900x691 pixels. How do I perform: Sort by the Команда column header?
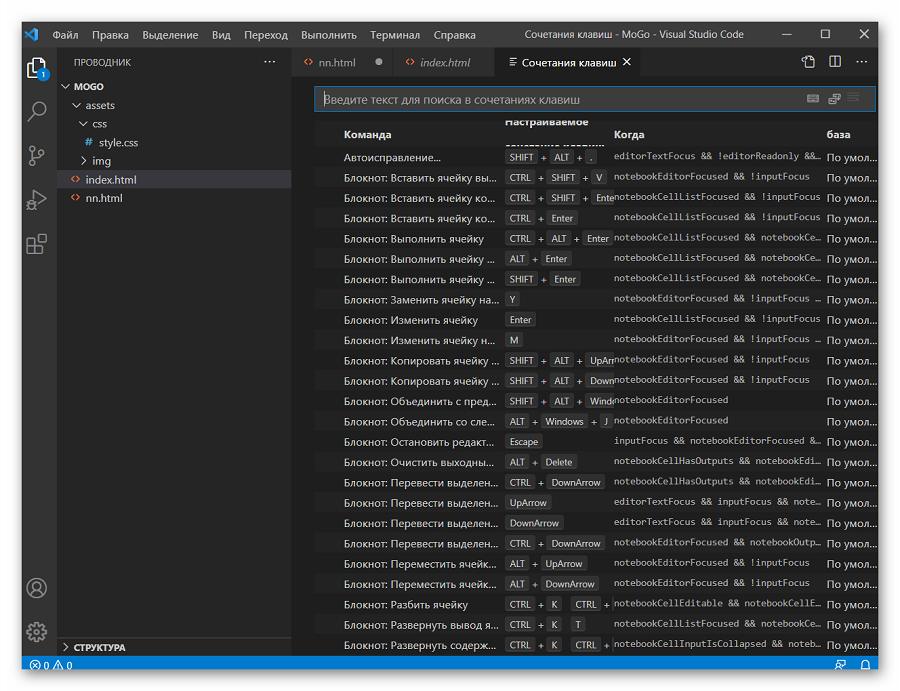(367, 134)
